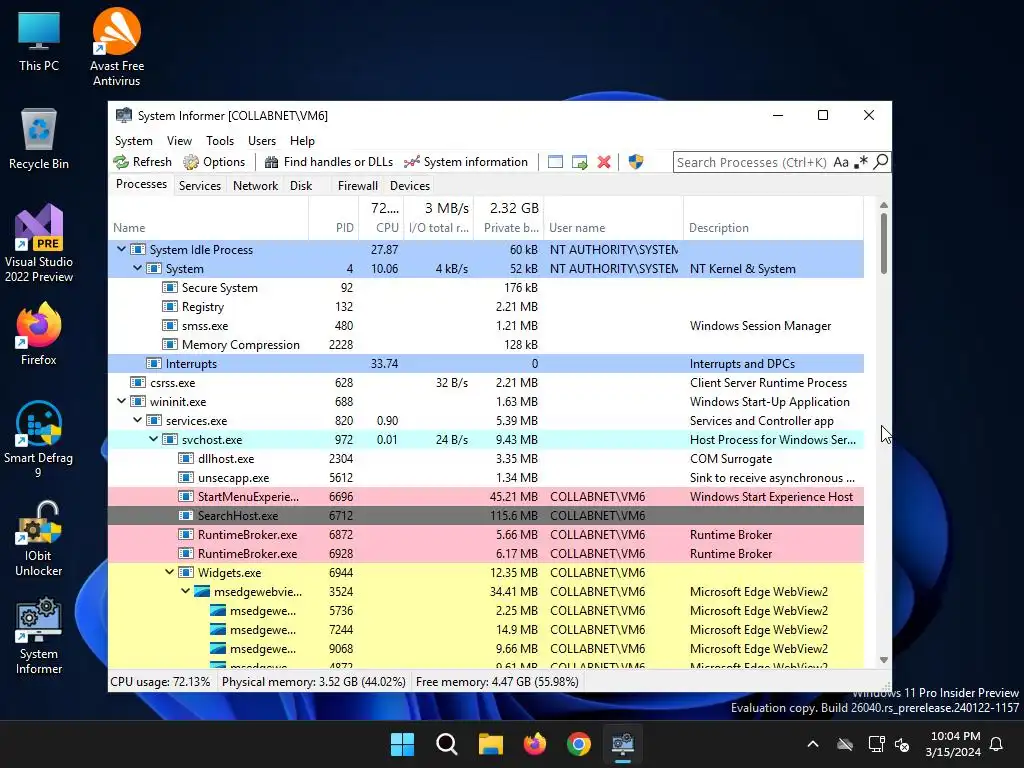This screenshot has width=1024, height=768.
Task: Select the StartMenuExperience process row
Action: click(486, 496)
